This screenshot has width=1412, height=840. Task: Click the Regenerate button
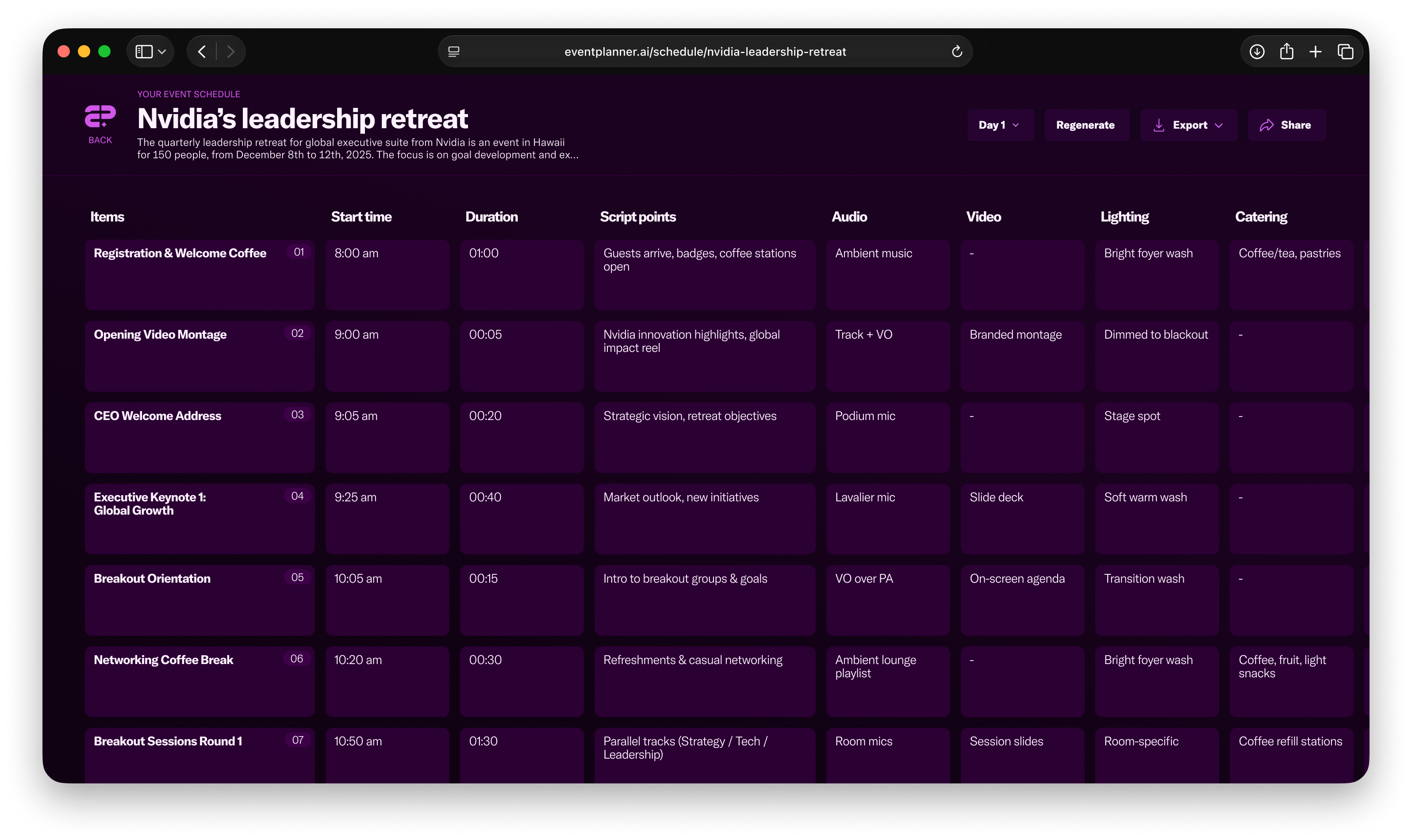[x=1086, y=125]
